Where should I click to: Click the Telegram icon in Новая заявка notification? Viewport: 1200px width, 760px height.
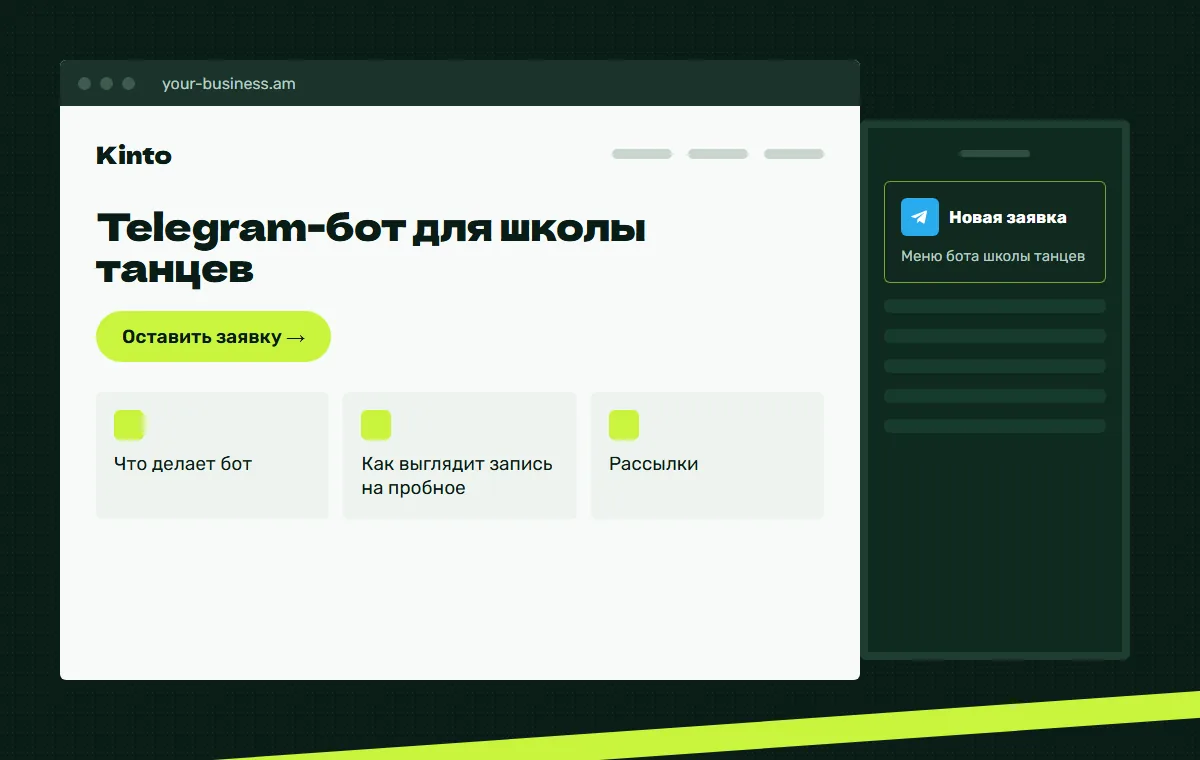click(920, 217)
